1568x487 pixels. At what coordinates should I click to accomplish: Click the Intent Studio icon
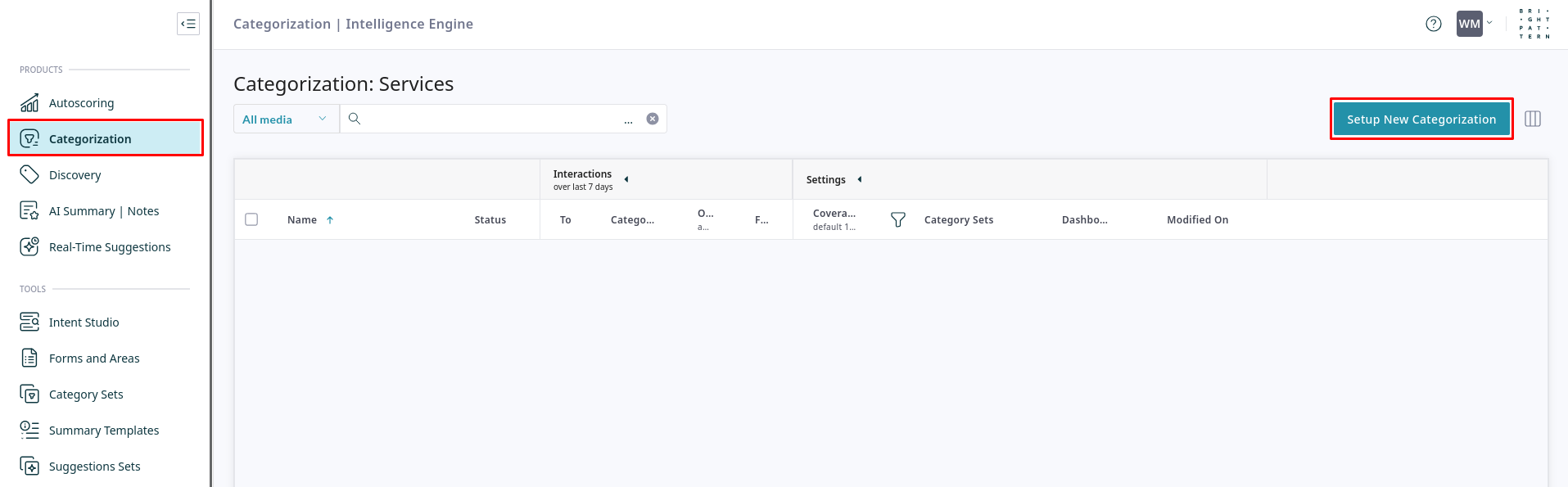pyautogui.click(x=29, y=322)
